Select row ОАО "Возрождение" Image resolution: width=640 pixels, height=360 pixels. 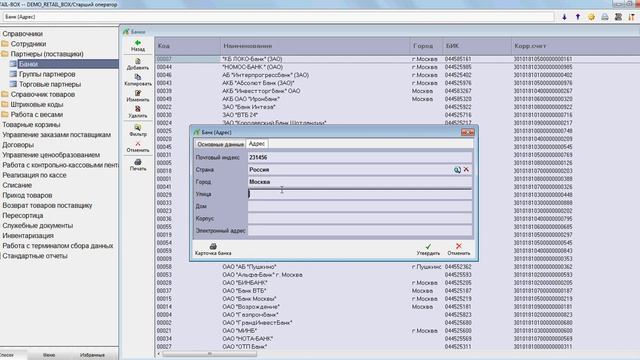tap(397, 307)
